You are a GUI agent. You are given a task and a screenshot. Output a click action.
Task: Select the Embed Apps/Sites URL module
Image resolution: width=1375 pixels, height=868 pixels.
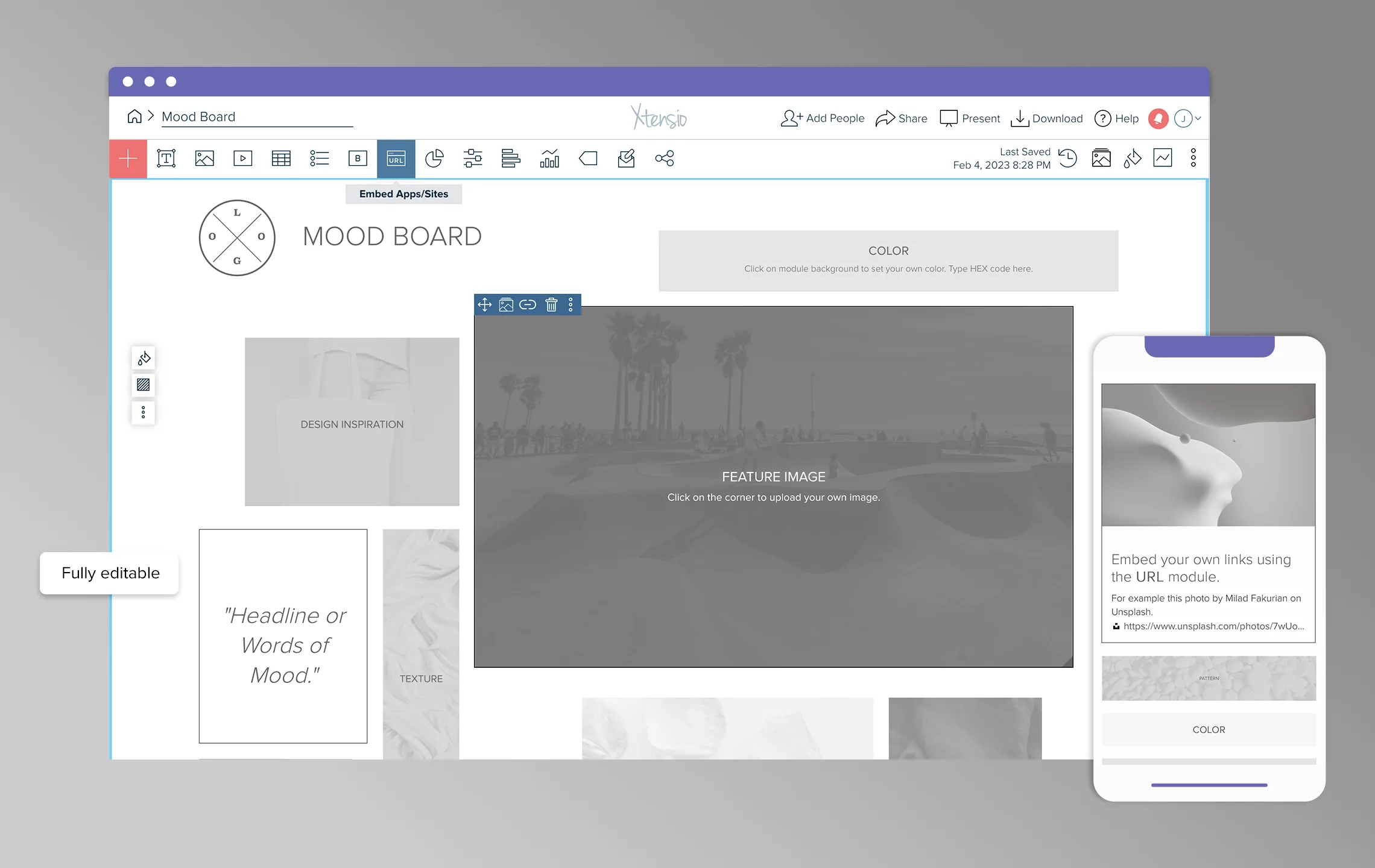tap(396, 159)
